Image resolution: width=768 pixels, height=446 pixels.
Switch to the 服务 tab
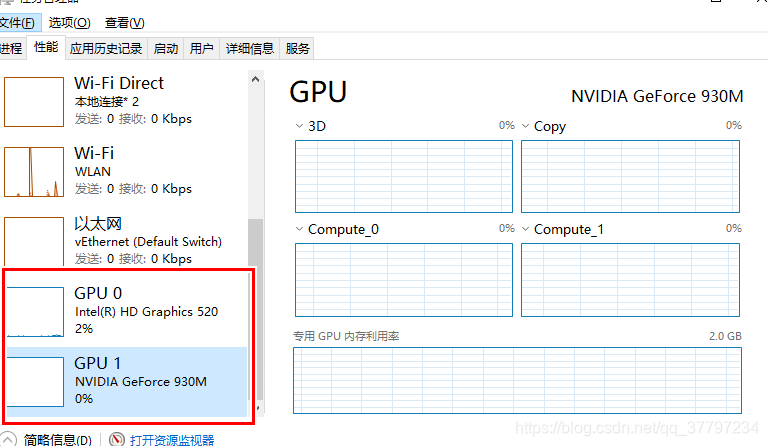[297, 48]
